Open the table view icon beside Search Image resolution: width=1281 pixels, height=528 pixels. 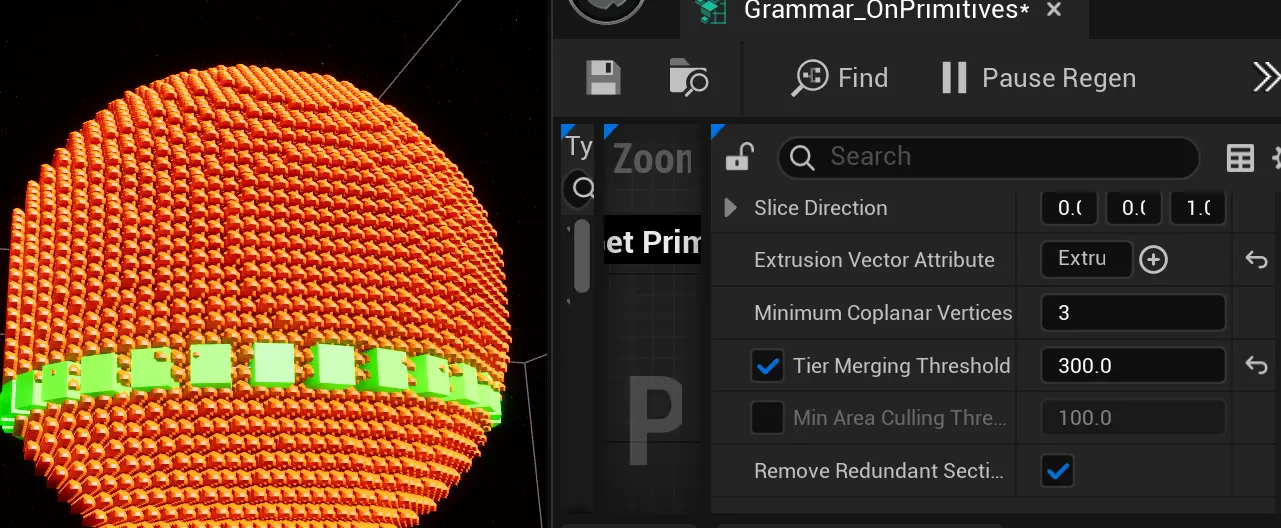click(x=1240, y=158)
